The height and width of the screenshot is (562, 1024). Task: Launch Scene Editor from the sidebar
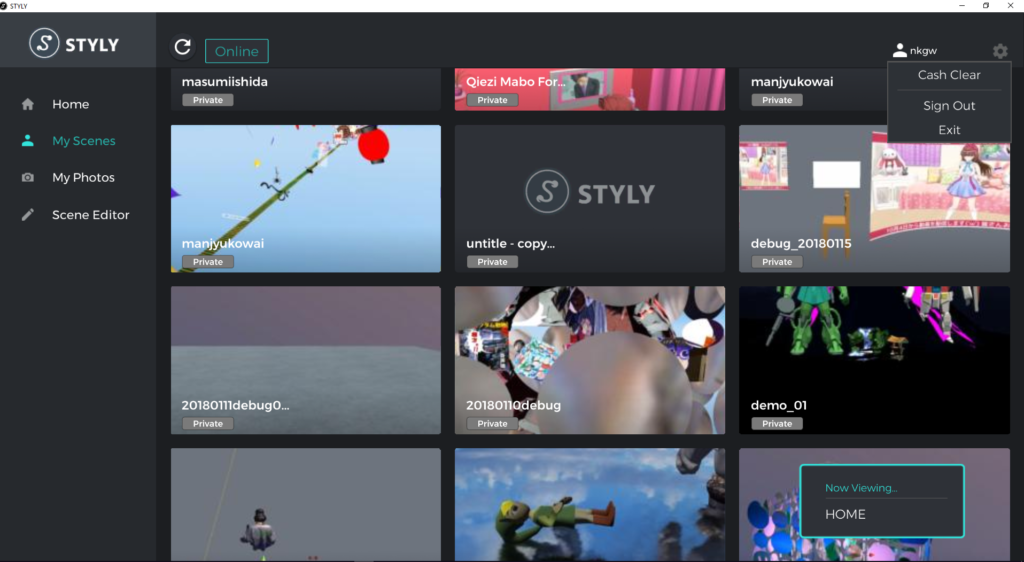click(x=91, y=214)
